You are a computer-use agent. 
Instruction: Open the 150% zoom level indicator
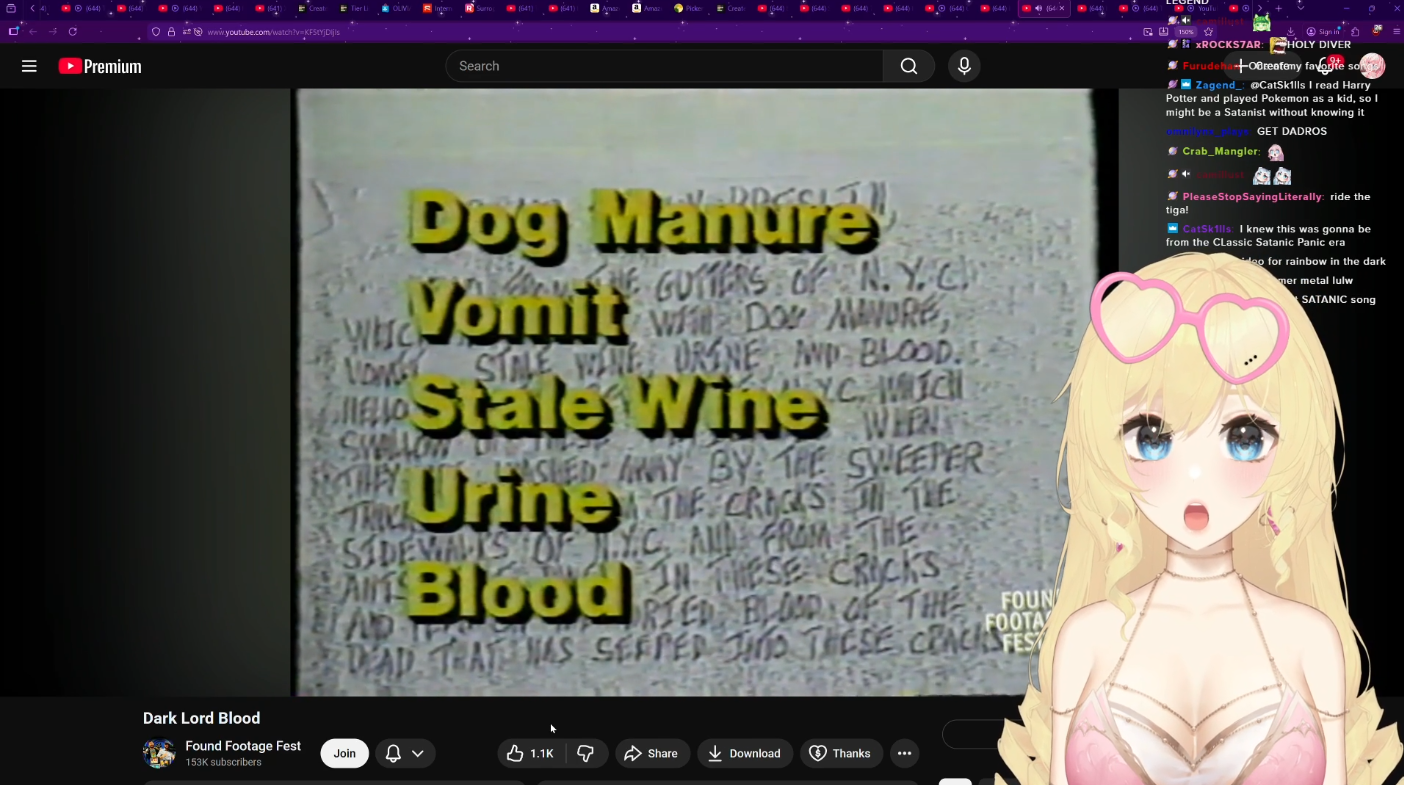[x=1186, y=32]
